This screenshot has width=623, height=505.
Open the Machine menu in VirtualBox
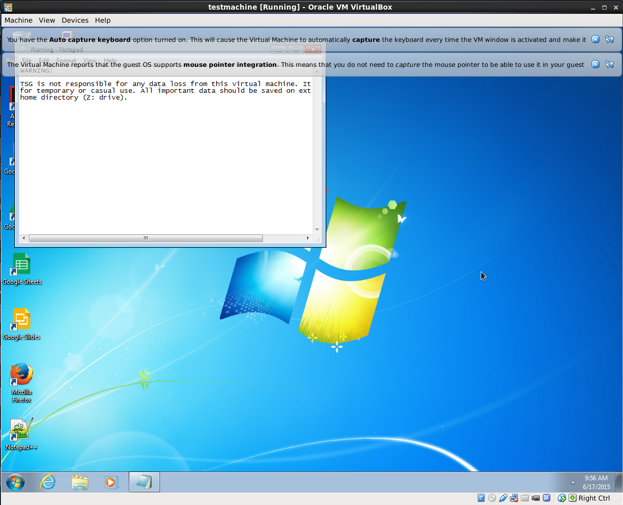[18, 20]
